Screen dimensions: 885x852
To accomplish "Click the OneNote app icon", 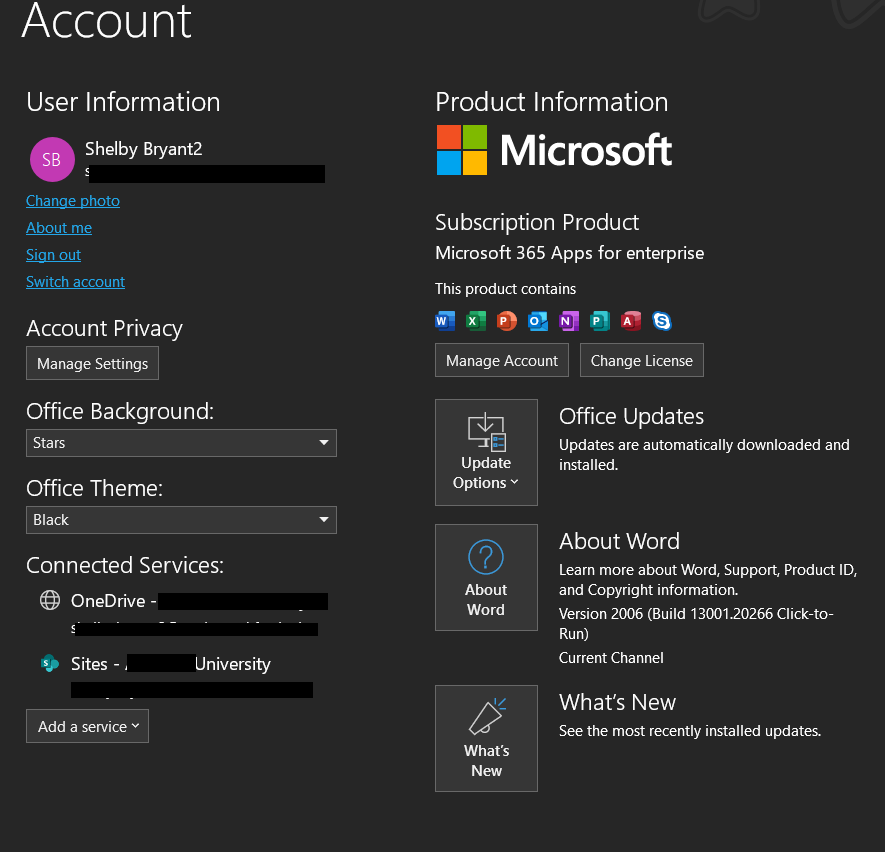I will [568, 321].
